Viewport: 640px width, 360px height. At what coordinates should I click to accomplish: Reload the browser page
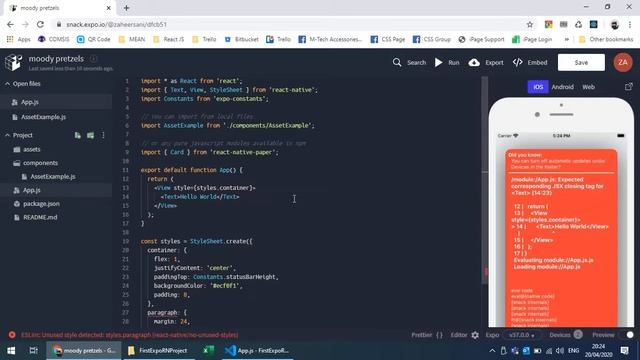click(x=40, y=24)
